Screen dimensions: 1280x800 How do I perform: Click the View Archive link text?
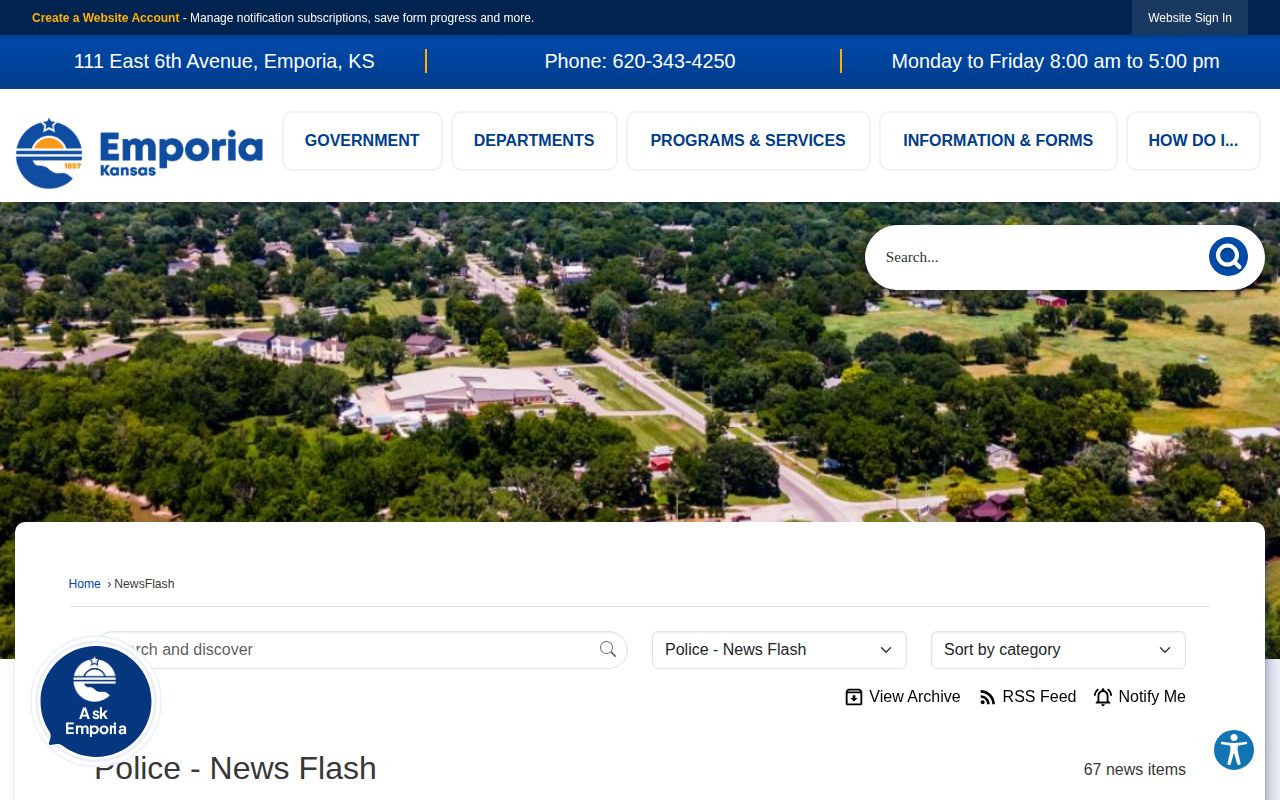[x=914, y=697]
